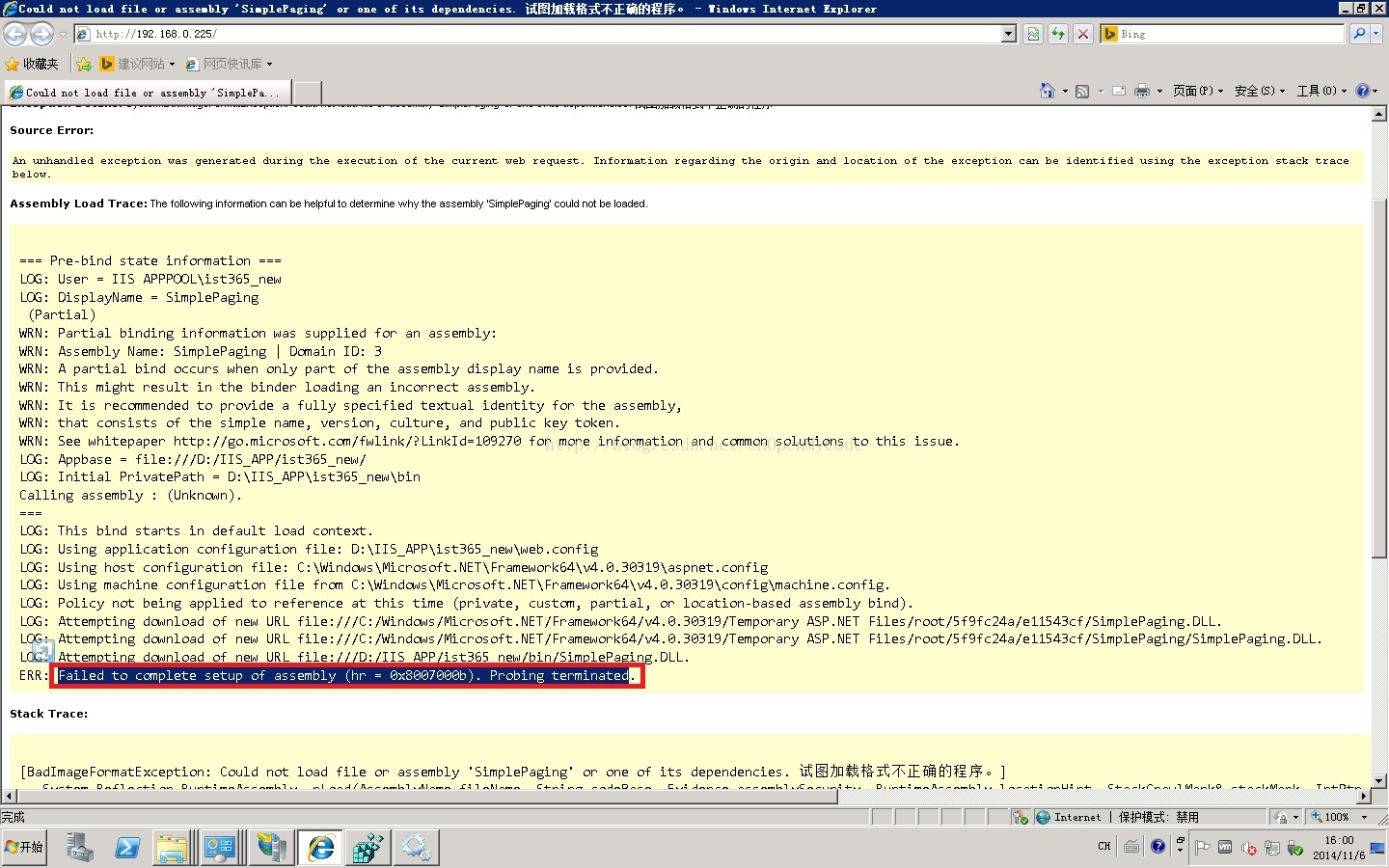Open Server Manager from the taskbar
1389x868 pixels.
(79, 848)
